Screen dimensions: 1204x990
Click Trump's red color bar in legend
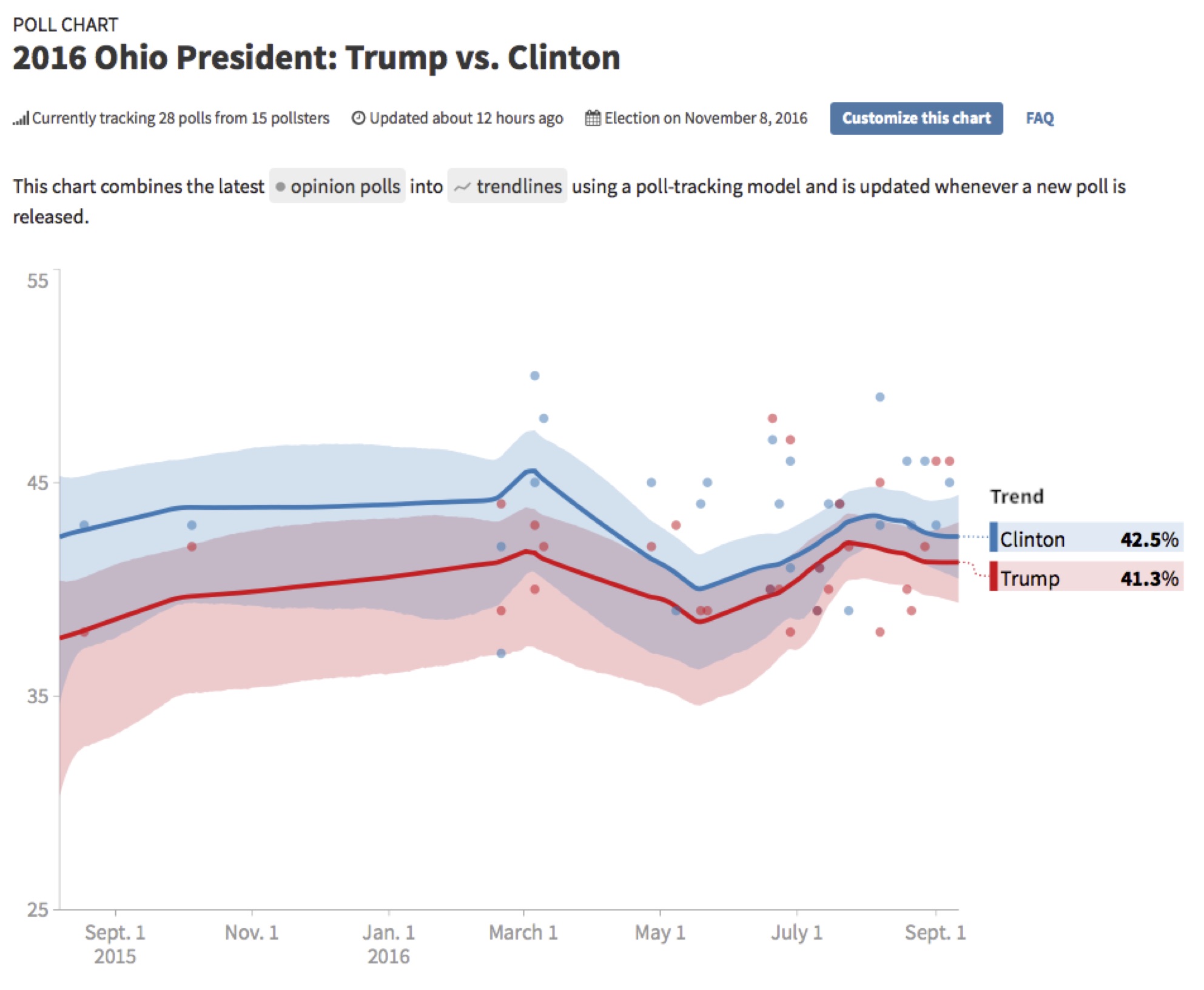(x=993, y=577)
